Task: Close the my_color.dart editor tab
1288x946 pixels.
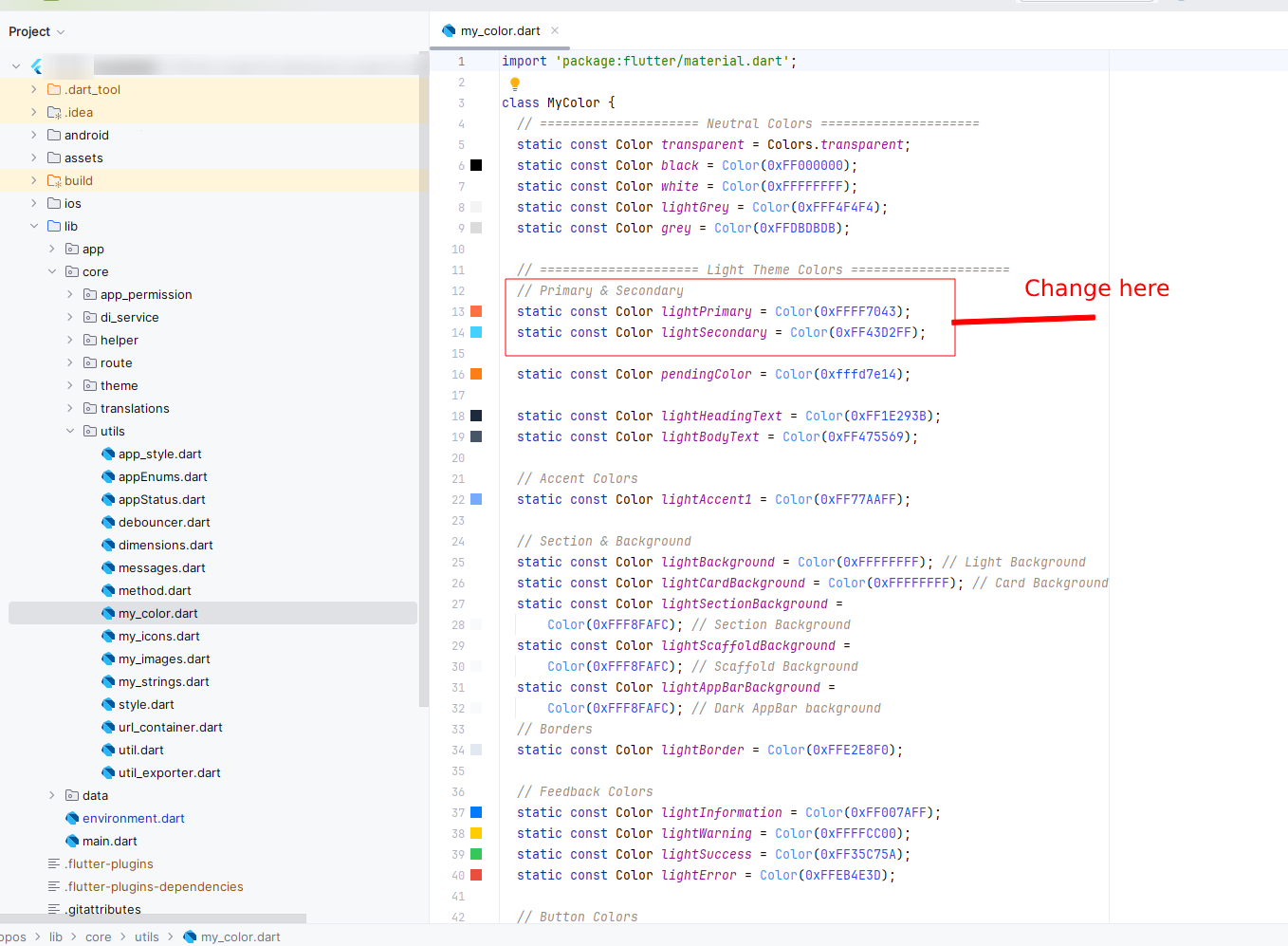Action: click(555, 30)
